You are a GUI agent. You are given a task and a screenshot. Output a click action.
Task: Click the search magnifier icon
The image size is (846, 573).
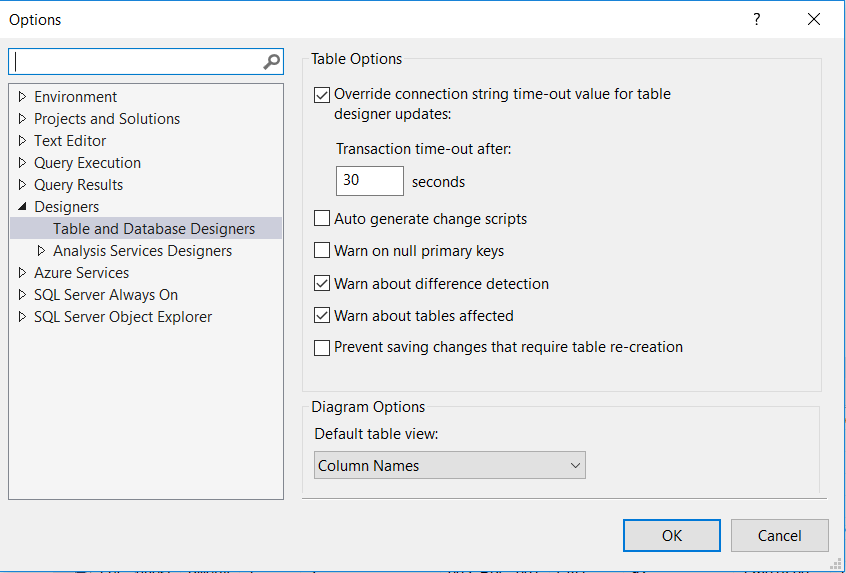[271, 62]
